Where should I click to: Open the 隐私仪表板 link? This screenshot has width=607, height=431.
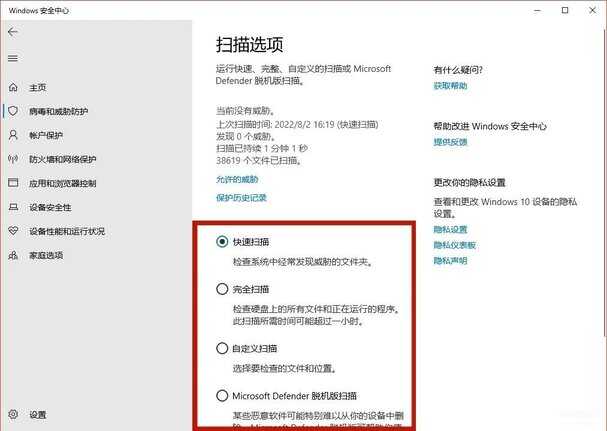click(x=454, y=245)
